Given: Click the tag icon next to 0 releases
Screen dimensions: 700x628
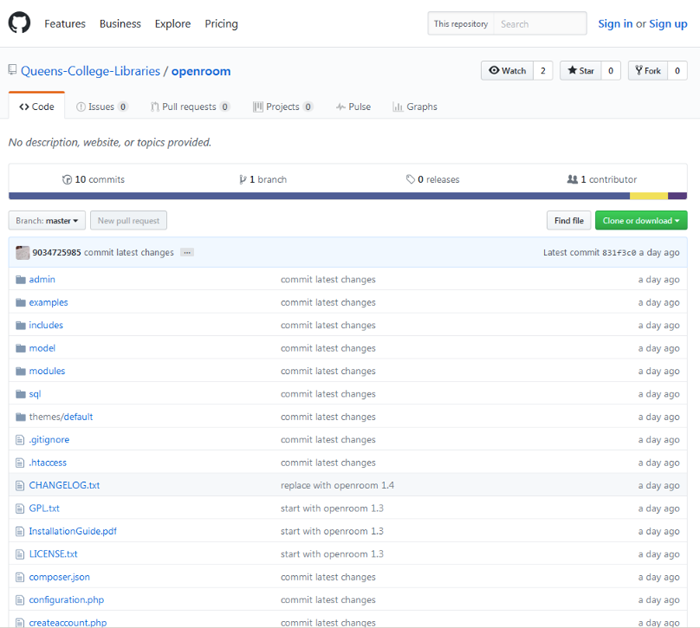Looking at the screenshot, I should tap(410, 179).
